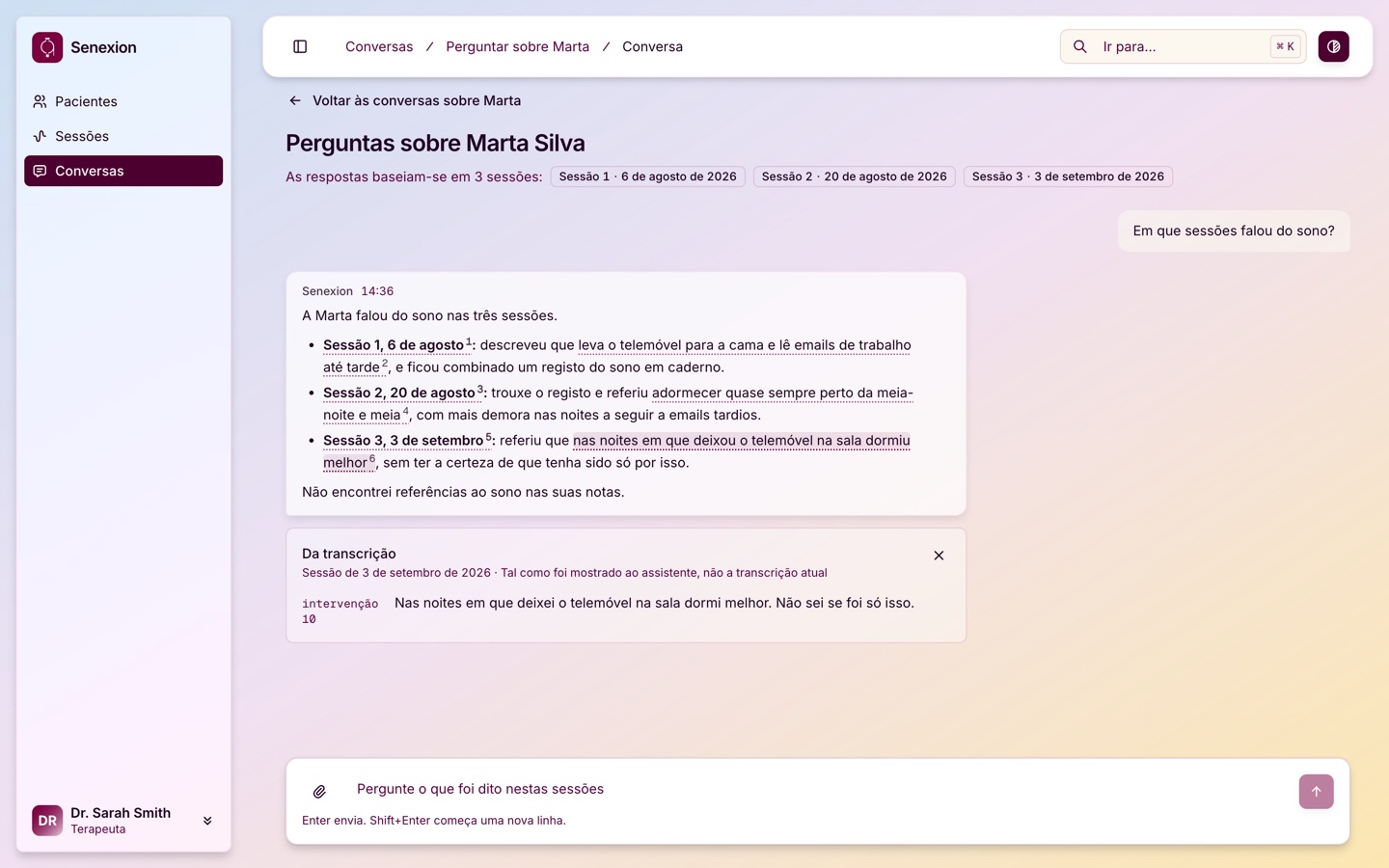1389x868 pixels.
Task: Click the Sessão 3, 3 de setembro heading
Action: pyautogui.click(x=403, y=441)
